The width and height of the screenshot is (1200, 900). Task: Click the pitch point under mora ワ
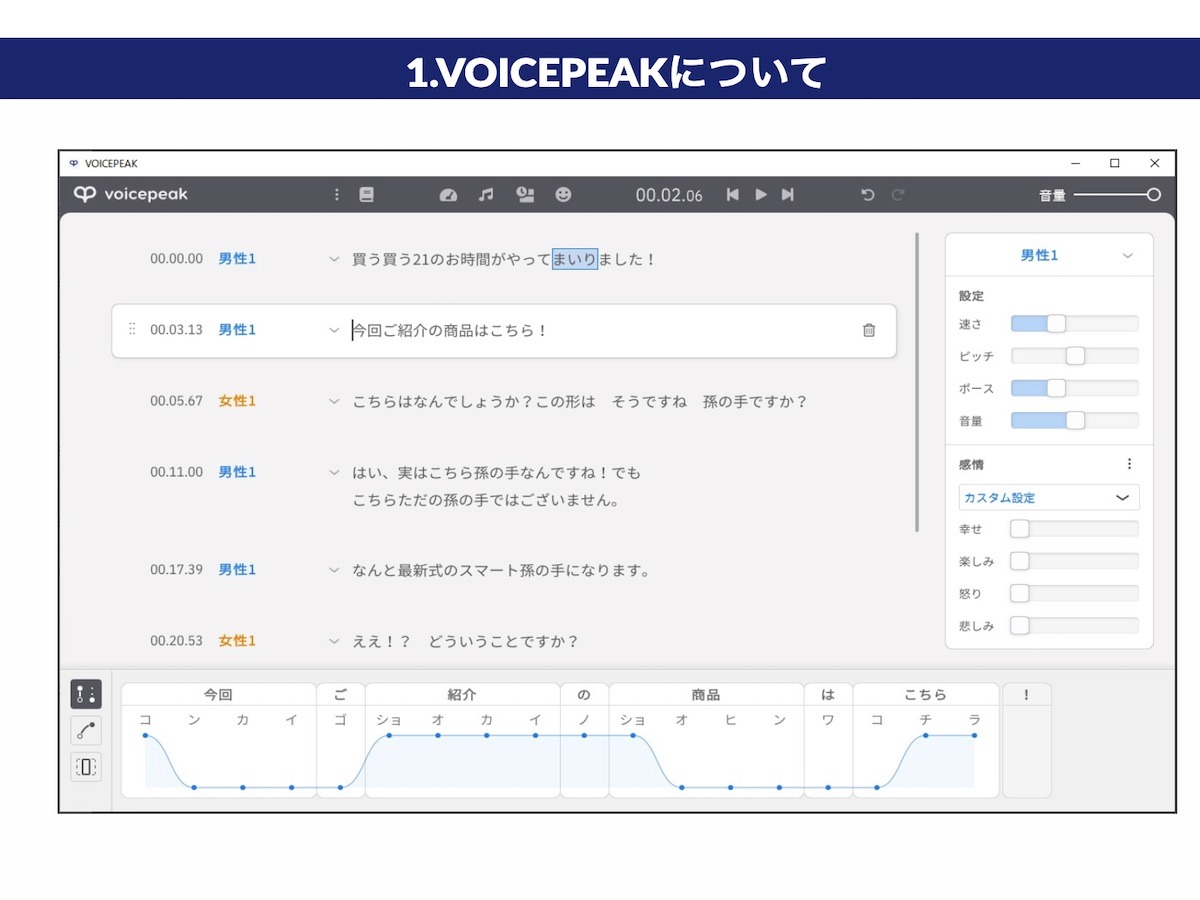pyautogui.click(x=828, y=787)
